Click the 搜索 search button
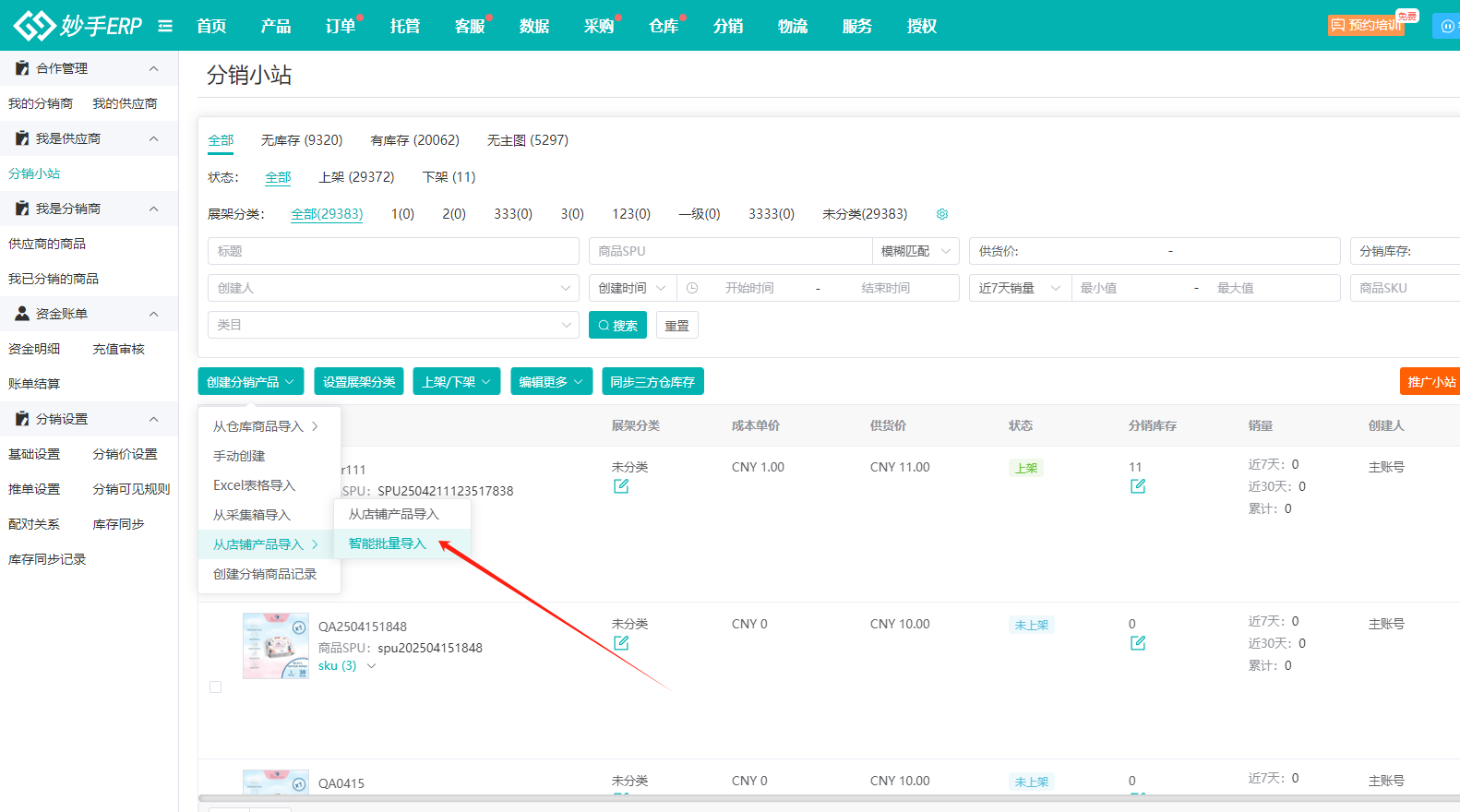Viewport: 1460px width, 812px height. (617, 326)
